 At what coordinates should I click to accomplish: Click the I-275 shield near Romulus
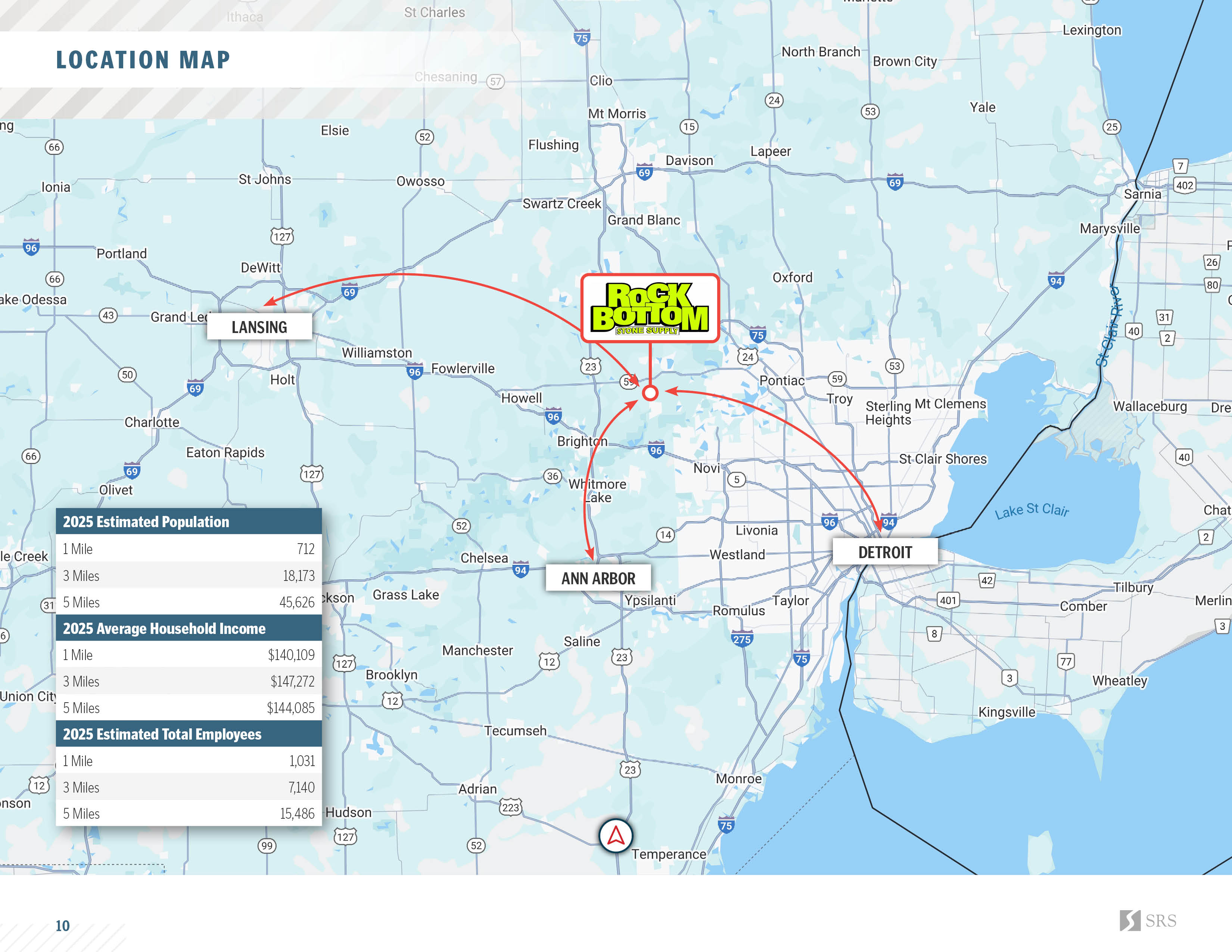(x=742, y=638)
